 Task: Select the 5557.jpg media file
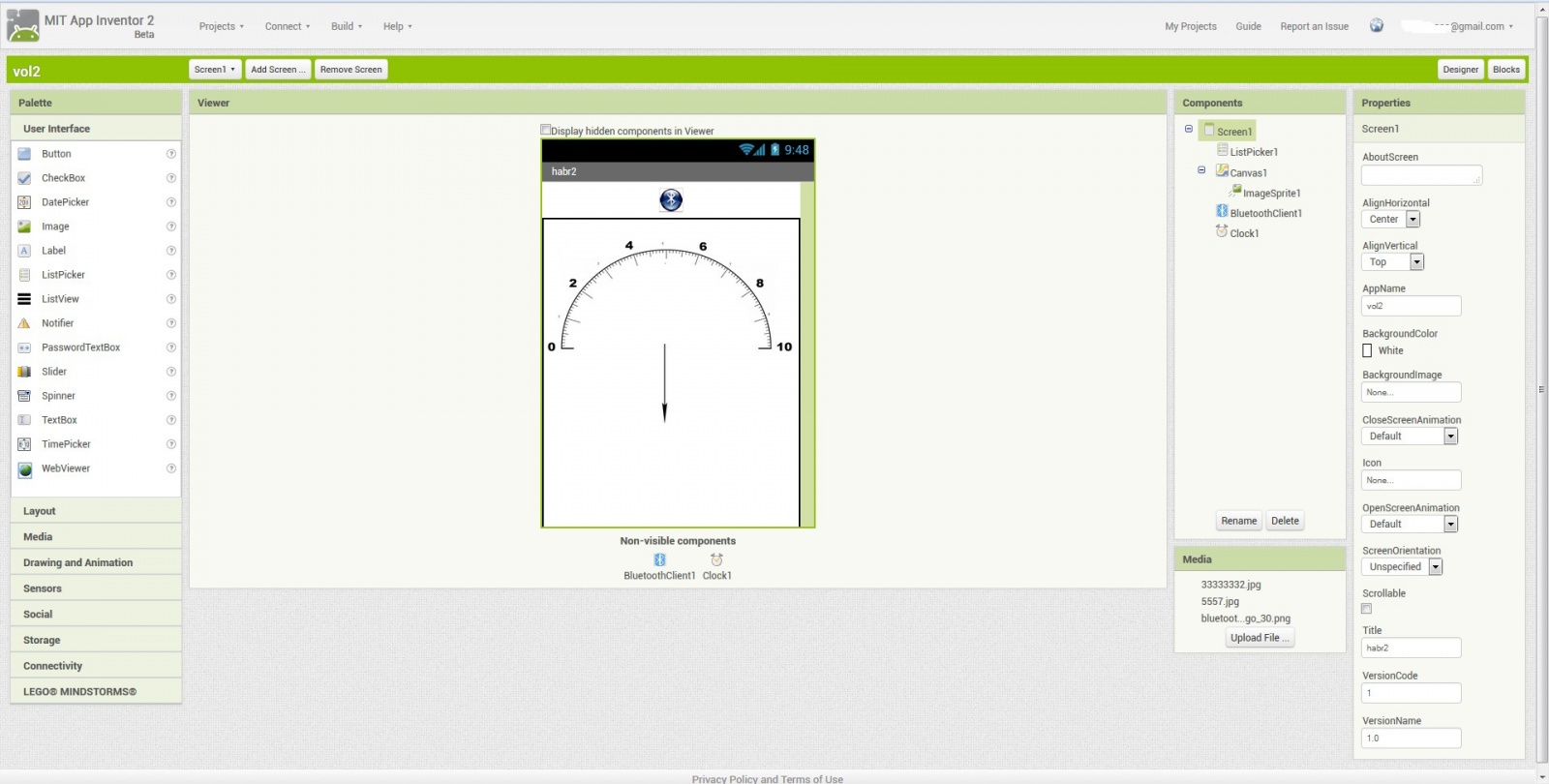pos(1220,602)
